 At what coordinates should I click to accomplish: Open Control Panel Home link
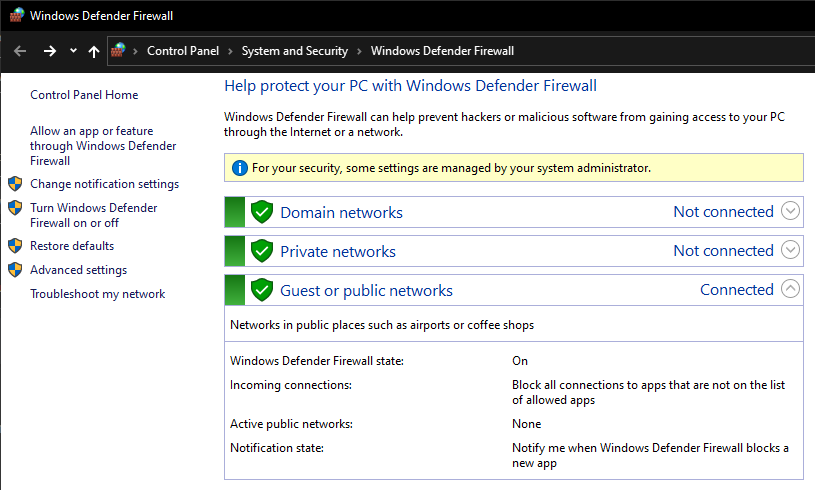84,95
